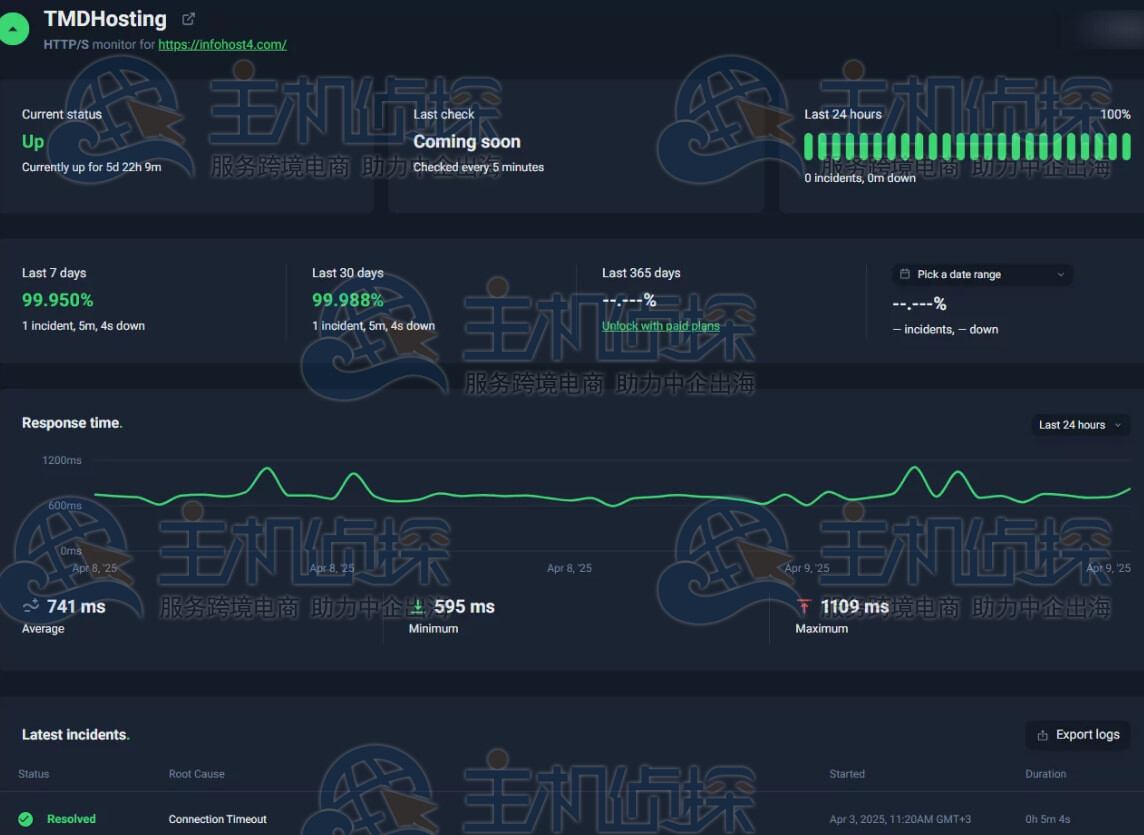Click the last bar in the Last 24 hours uptime strip
This screenshot has height=835, width=1144.
pos(1126,146)
